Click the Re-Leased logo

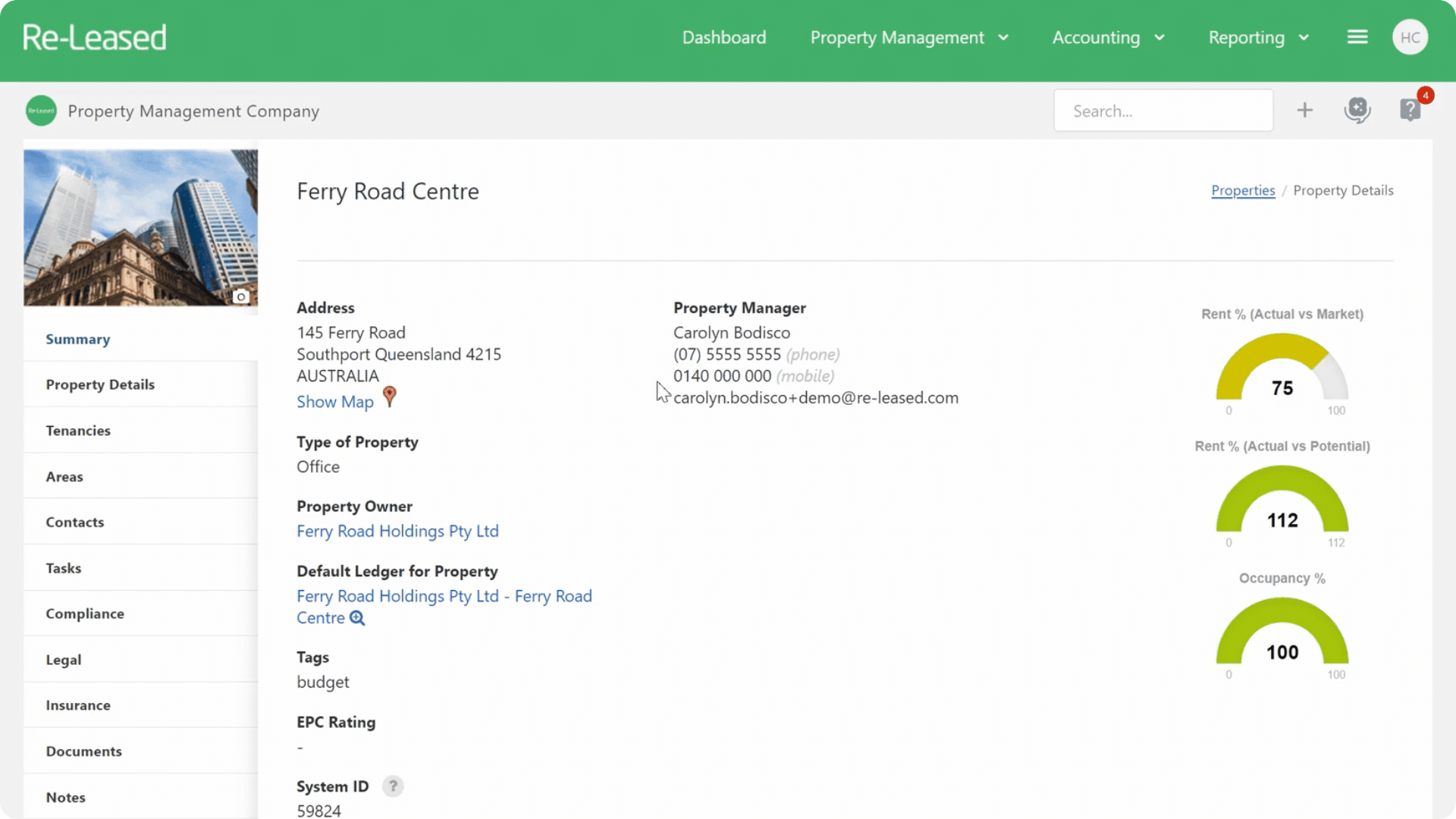pos(94,37)
